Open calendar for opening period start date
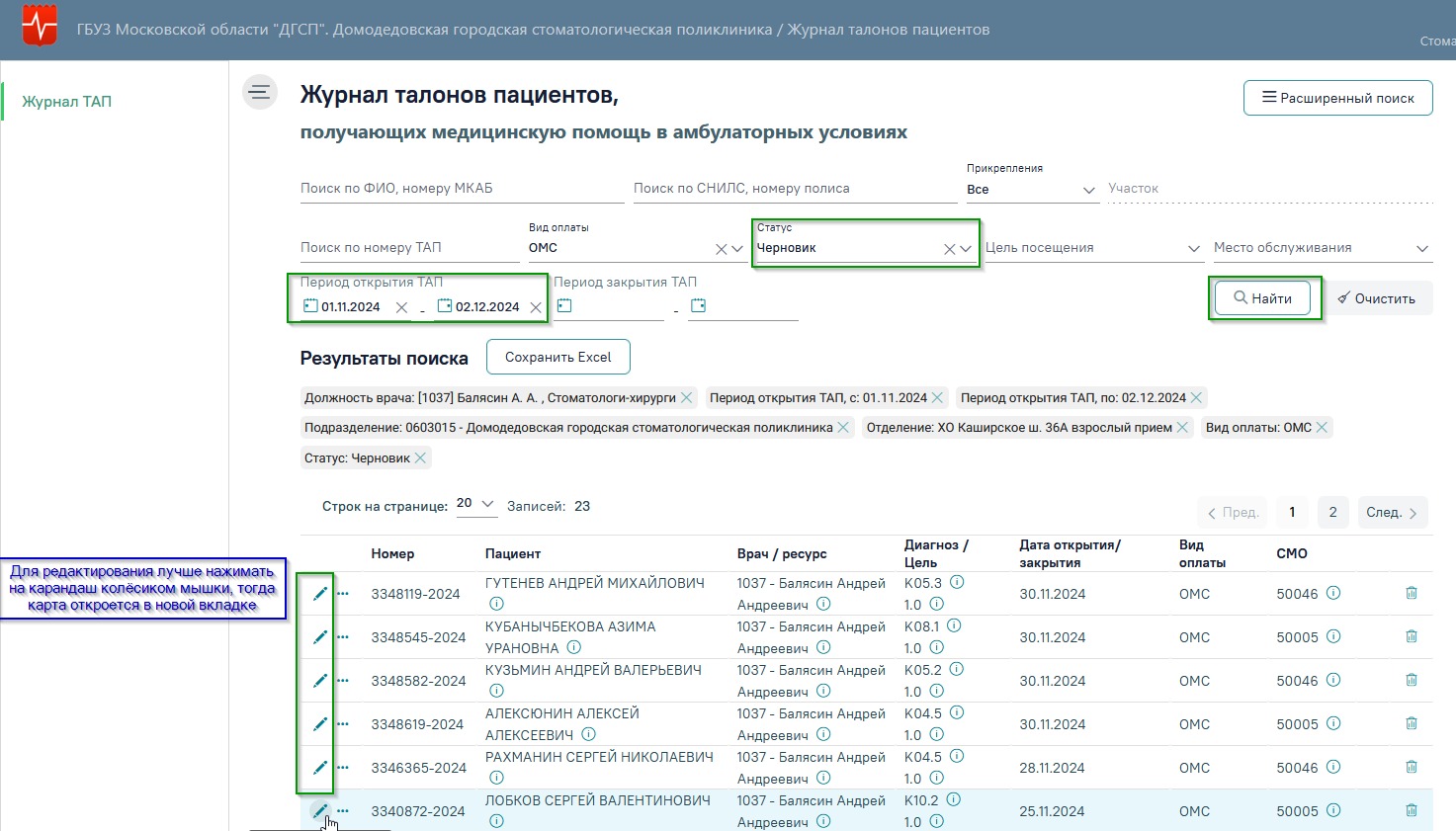Image resolution: width=1456 pixels, height=831 pixels. 310,306
